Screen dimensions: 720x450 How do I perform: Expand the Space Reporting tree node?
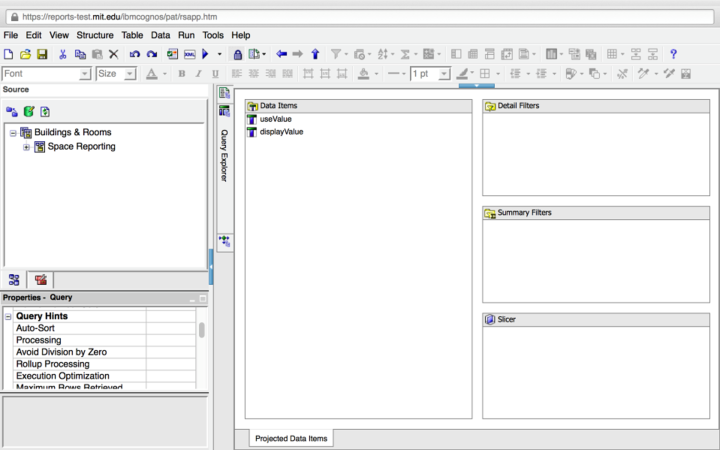pyautogui.click(x=26, y=147)
